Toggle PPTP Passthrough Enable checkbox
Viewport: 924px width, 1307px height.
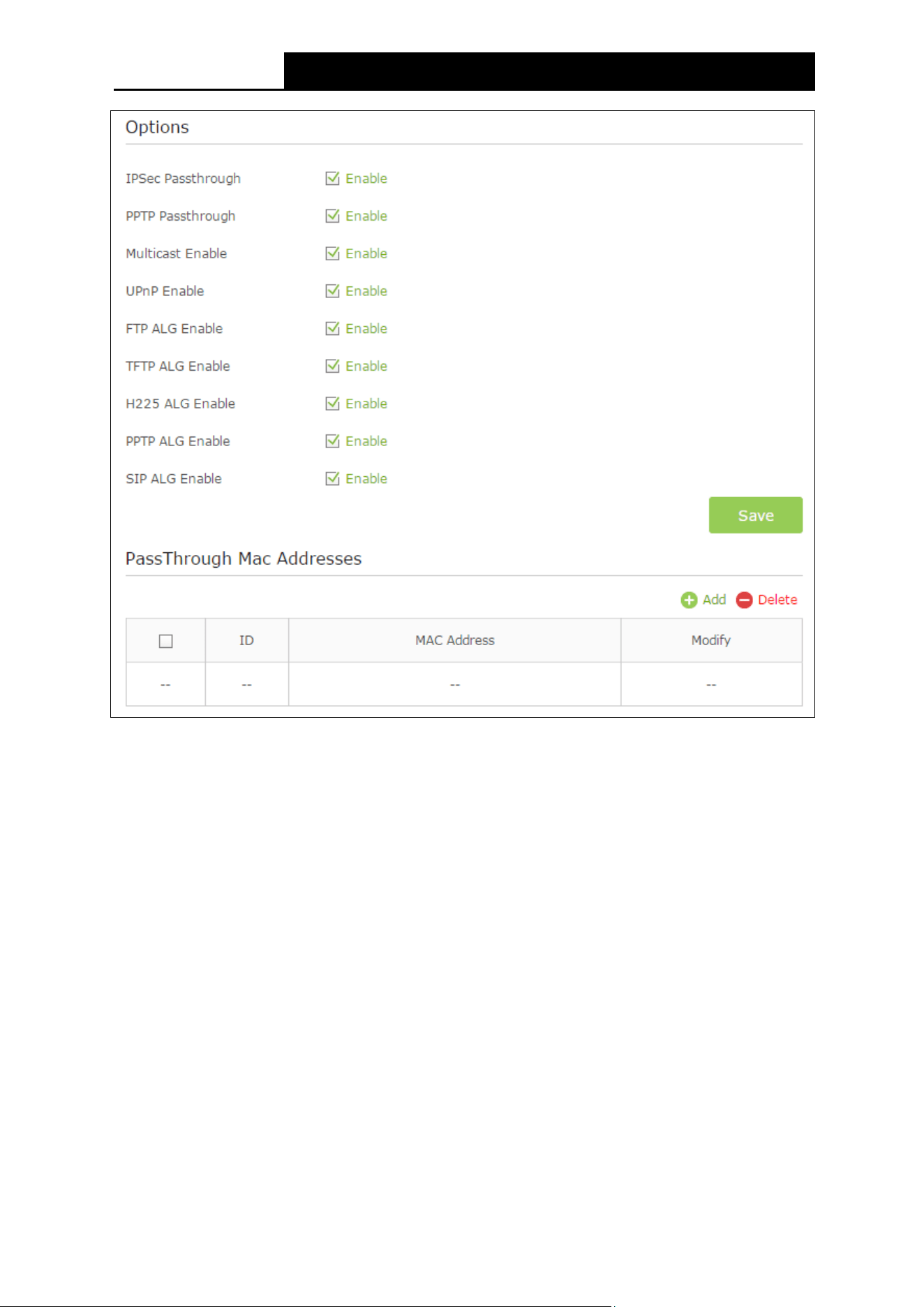click(332, 216)
